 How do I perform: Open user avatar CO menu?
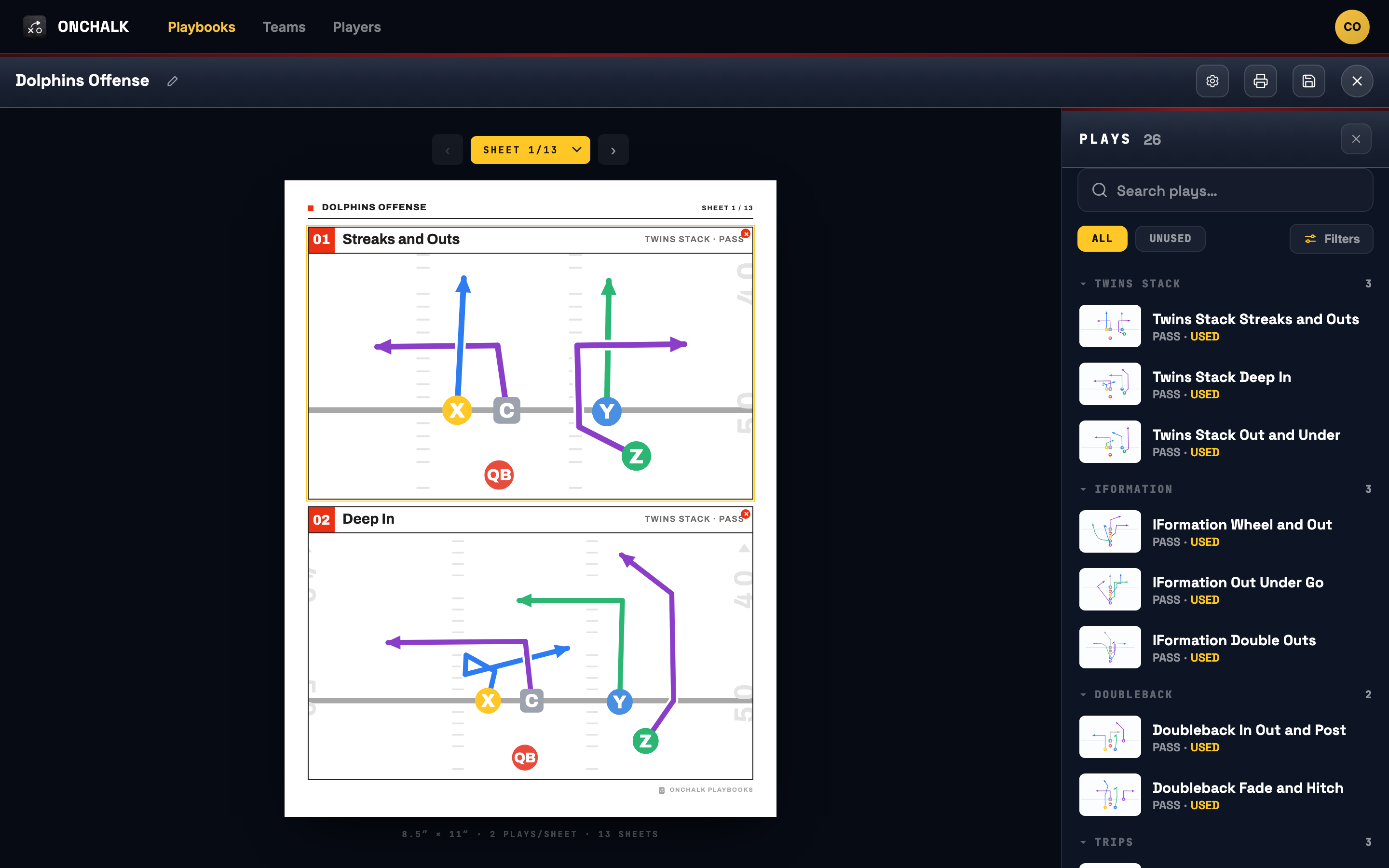[x=1352, y=27]
